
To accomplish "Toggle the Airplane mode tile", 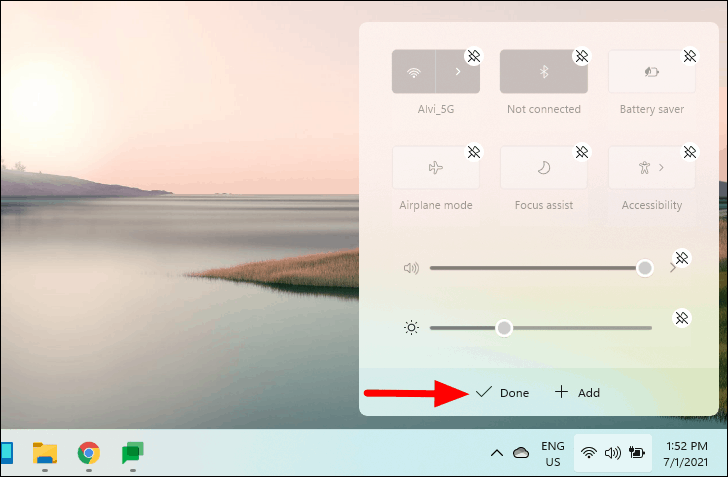I will [x=436, y=168].
